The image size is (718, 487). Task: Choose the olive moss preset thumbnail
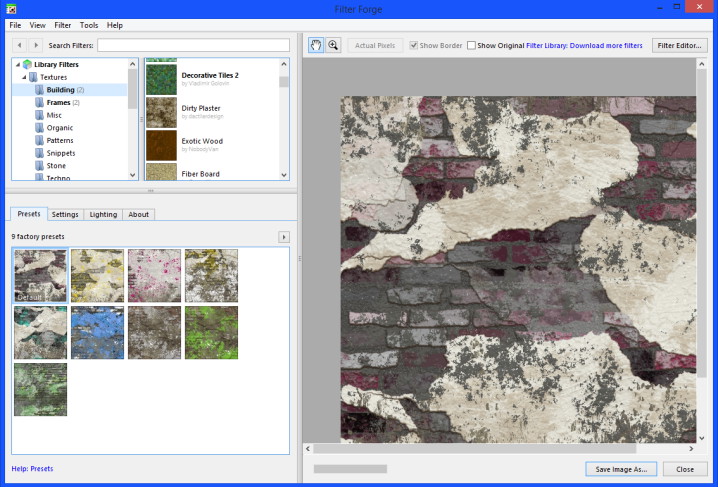[212, 276]
